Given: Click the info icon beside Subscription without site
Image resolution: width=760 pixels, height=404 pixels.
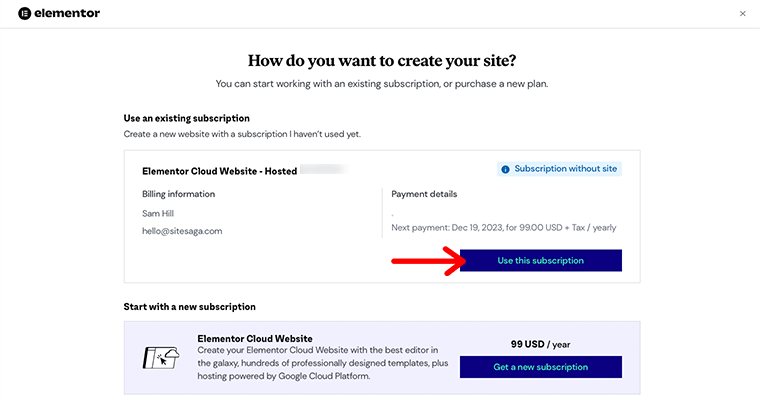Looking at the screenshot, I should 505,169.
